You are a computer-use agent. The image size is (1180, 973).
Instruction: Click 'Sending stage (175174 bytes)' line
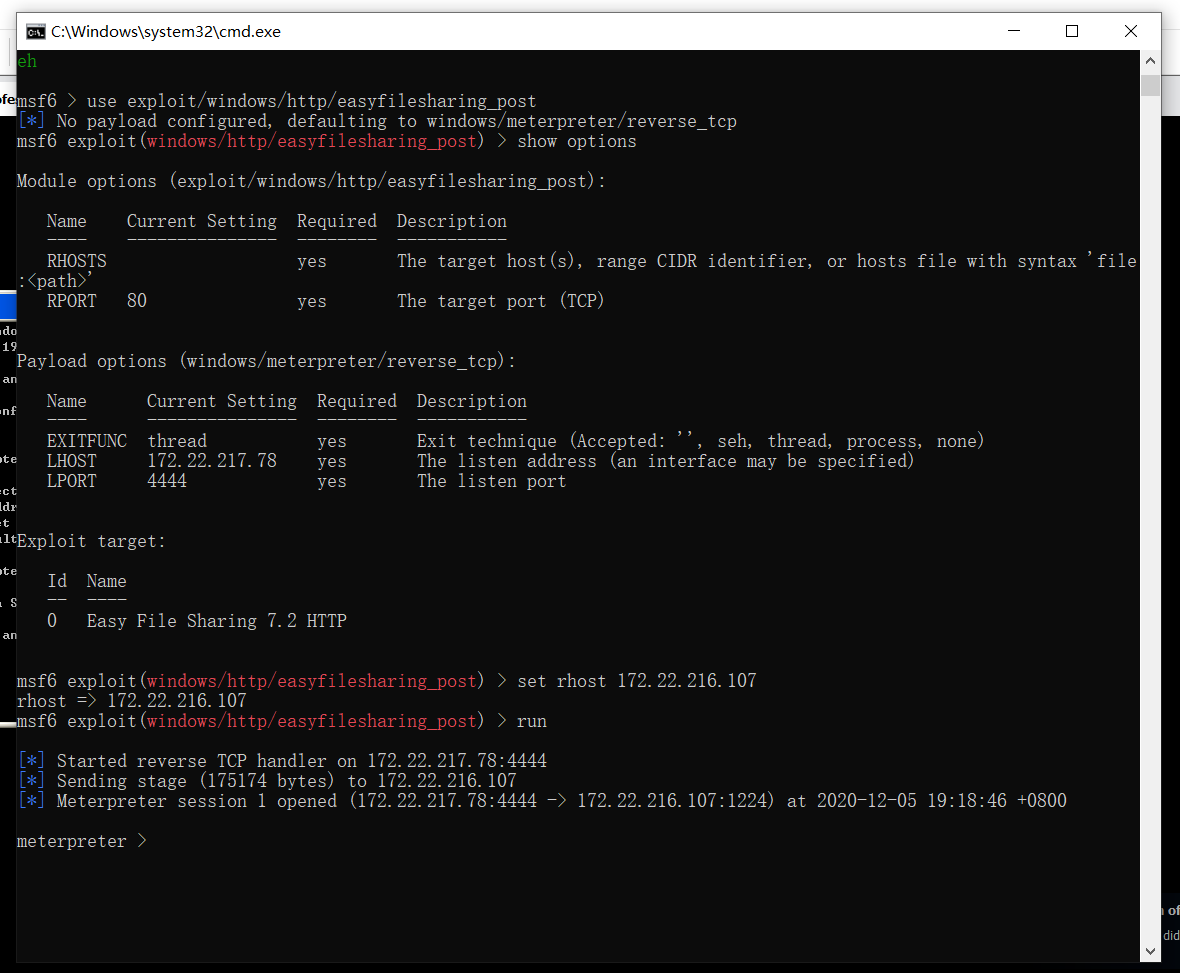click(268, 780)
